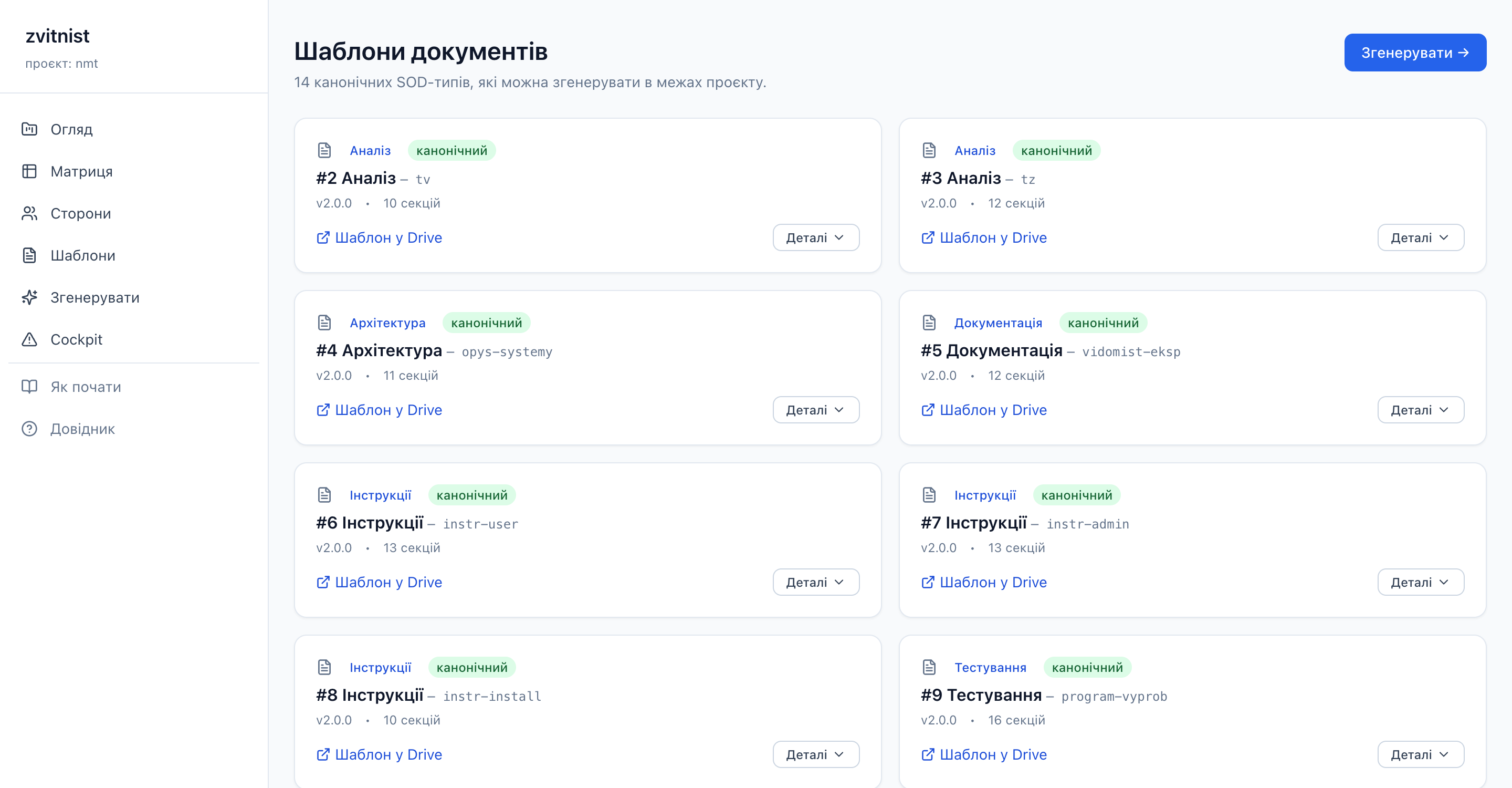Click the document icon on card #6 Інструкції
Image resolution: width=1512 pixels, height=788 pixels.
tap(324, 495)
